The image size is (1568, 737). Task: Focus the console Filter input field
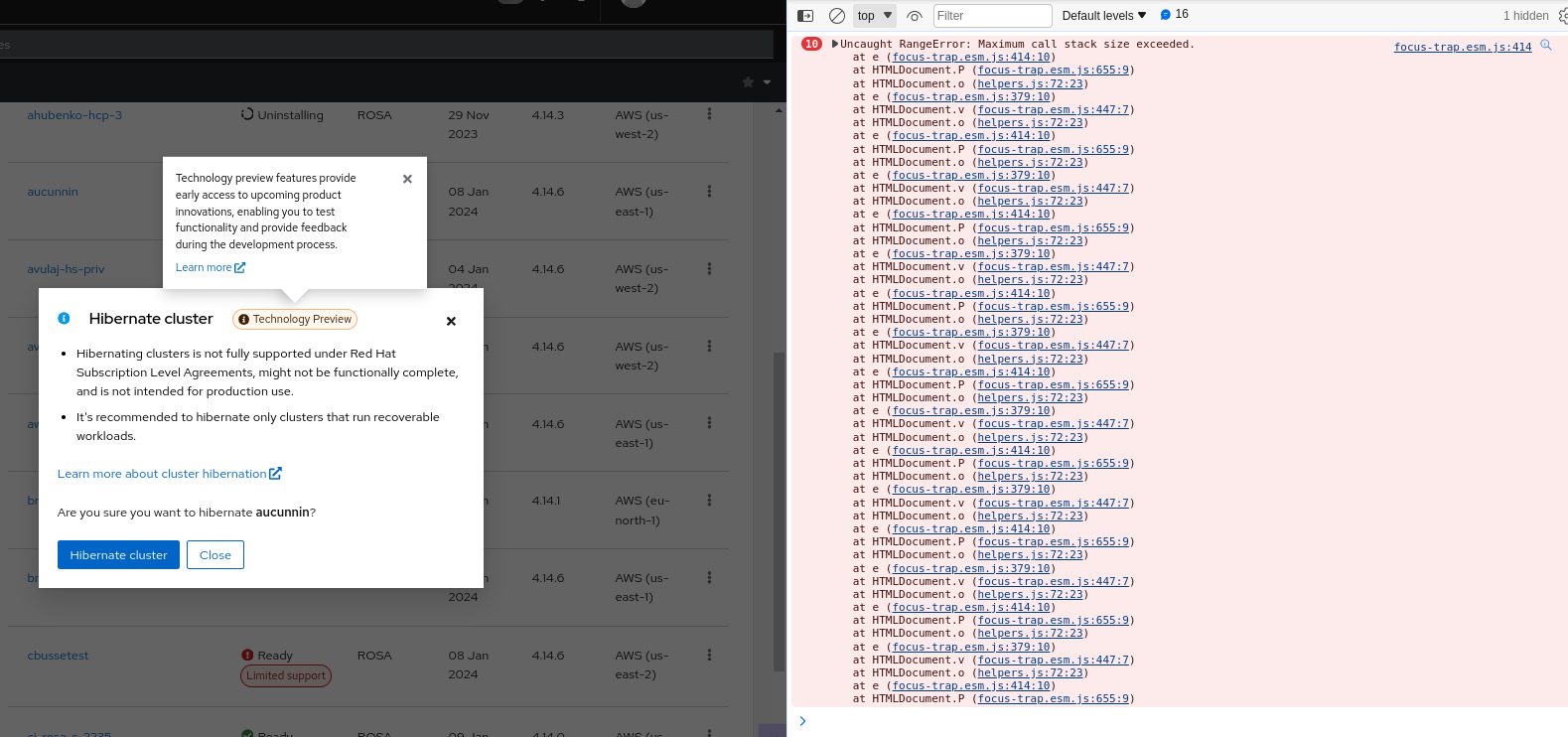click(992, 16)
